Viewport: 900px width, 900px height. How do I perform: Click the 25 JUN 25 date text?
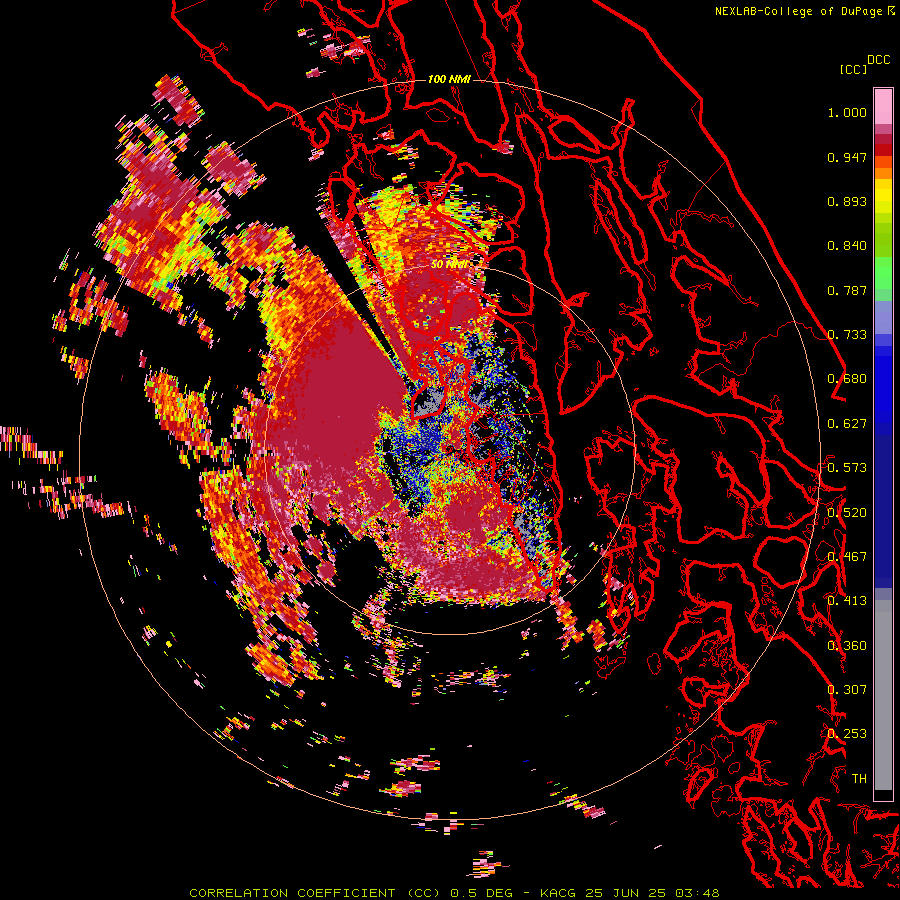(626, 893)
